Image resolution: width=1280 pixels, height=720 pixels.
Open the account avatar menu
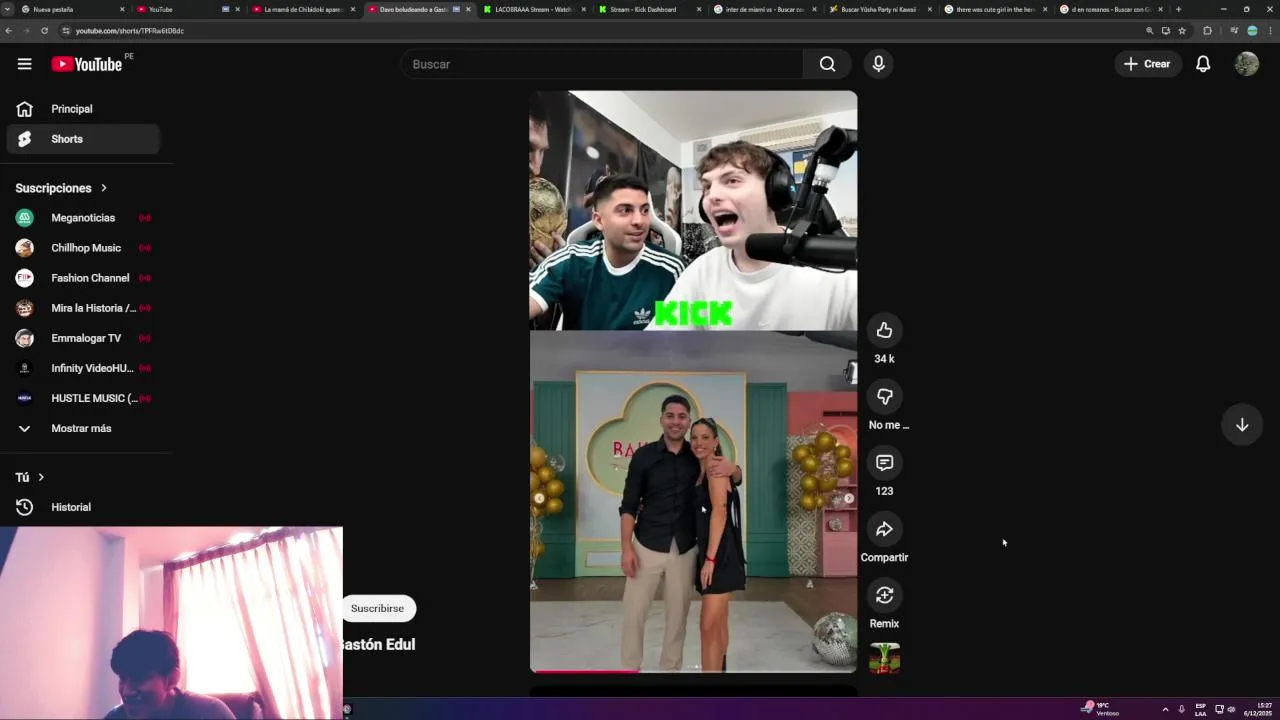pos(1246,64)
